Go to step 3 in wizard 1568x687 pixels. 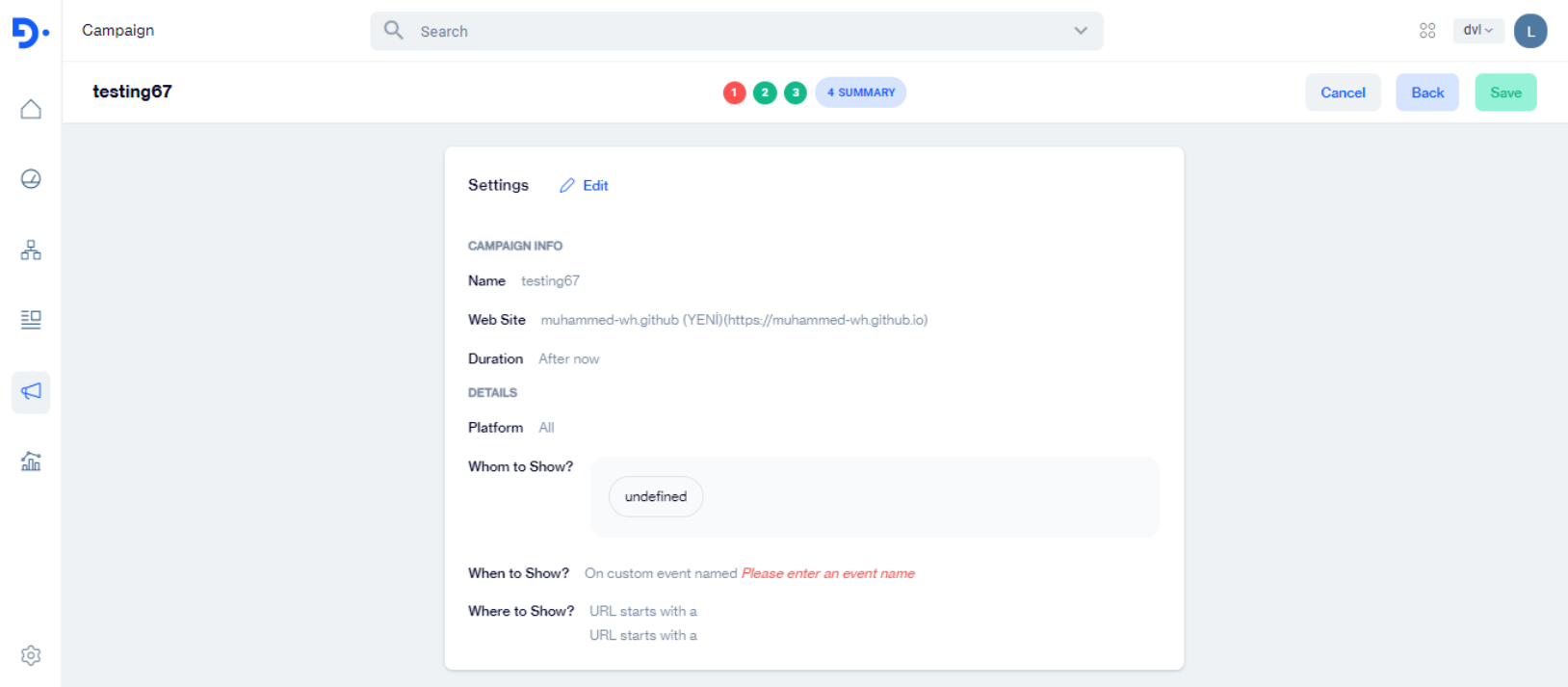click(796, 92)
